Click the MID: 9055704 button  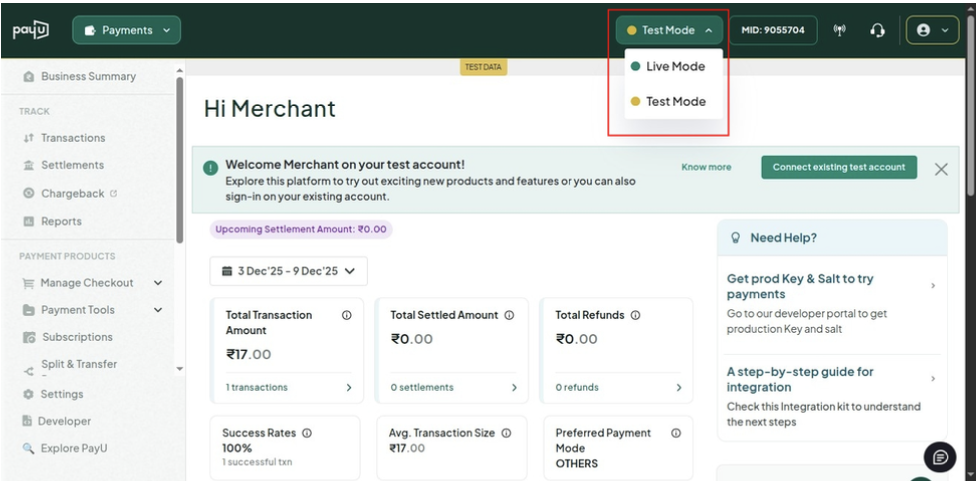pos(772,30)
